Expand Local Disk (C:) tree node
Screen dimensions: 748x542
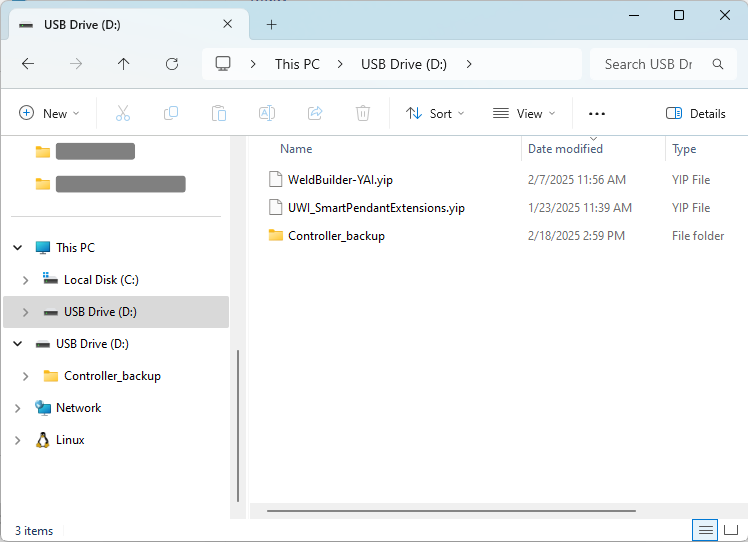(x=26, y=280)
